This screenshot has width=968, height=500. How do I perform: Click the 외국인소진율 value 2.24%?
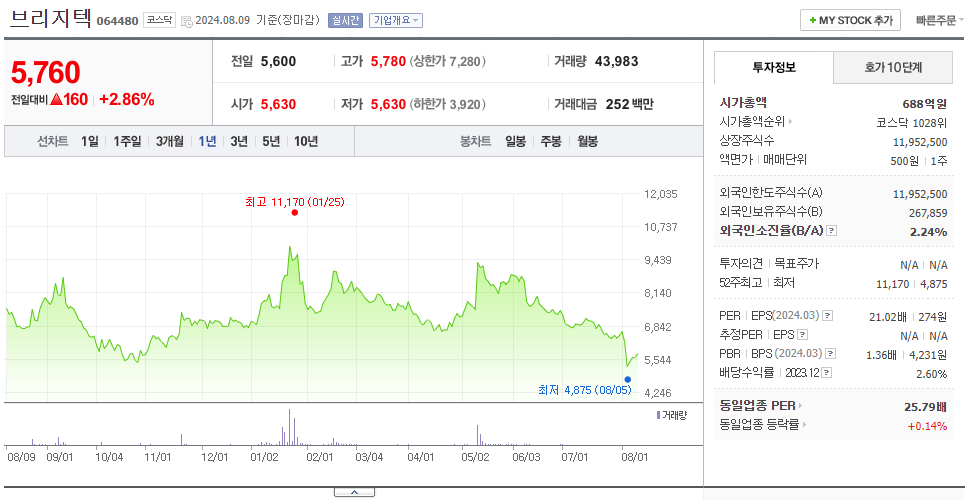pyautogui.click(x=928, y=232)
